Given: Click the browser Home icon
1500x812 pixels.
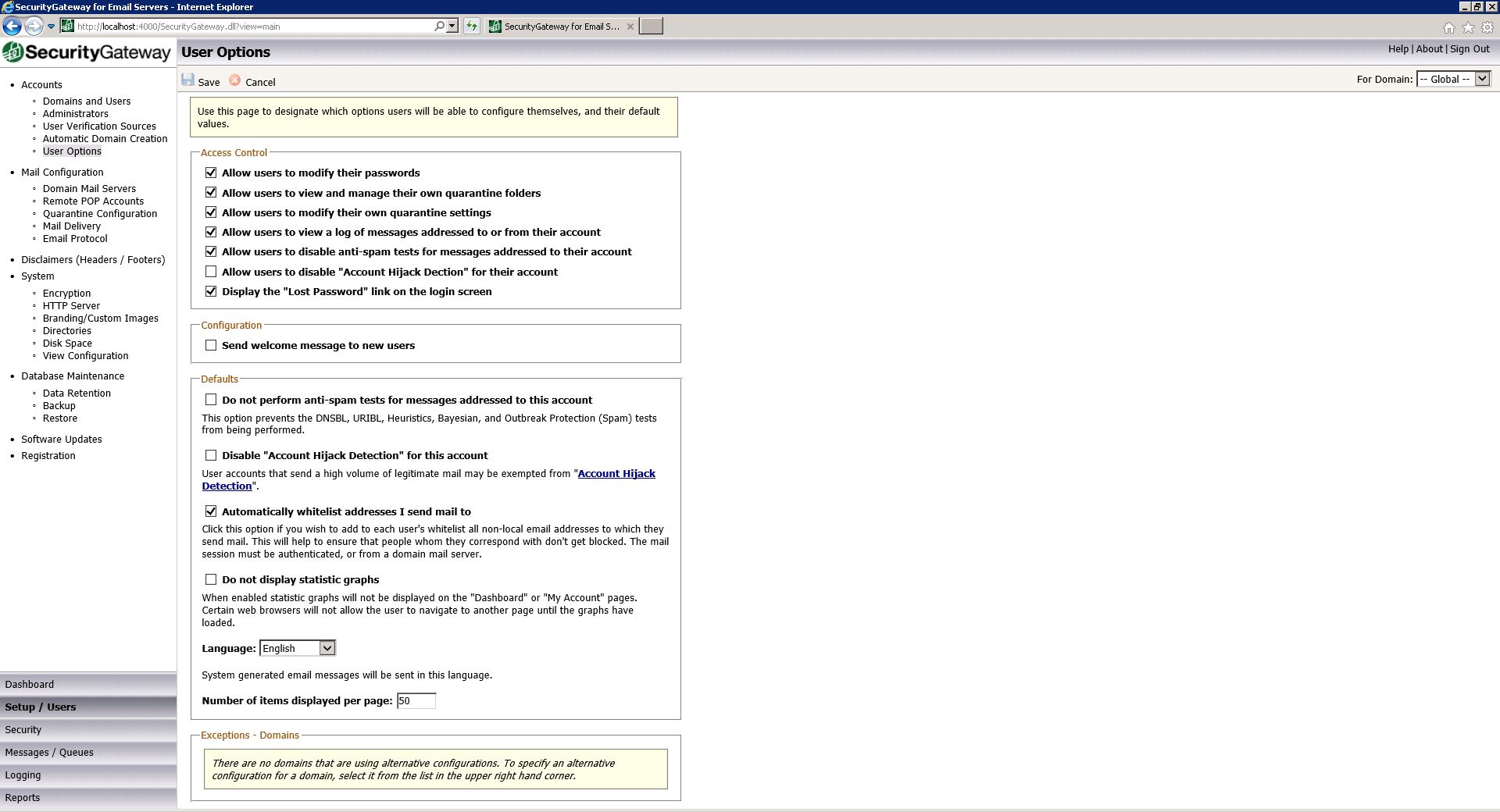Looking at the screenshot, I should coord(1448,28).
